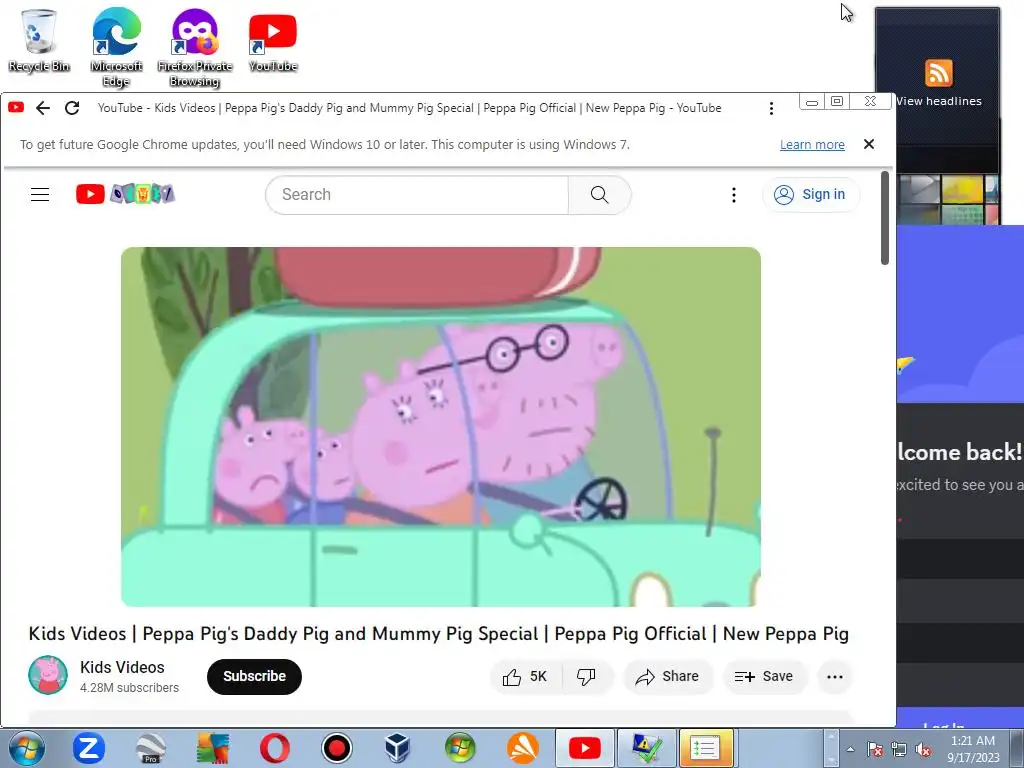Viewport: 1024px width, 768px height.
Task: Open Recycle Bin desktop icon
Action: click(x=39, y=40)
